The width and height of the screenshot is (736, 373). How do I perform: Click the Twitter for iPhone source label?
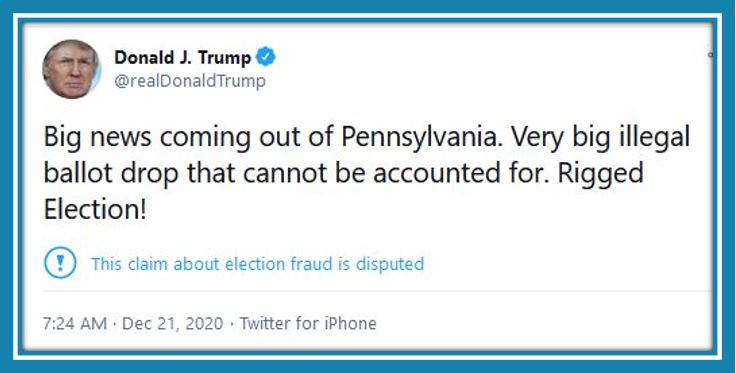coord(308,323)
